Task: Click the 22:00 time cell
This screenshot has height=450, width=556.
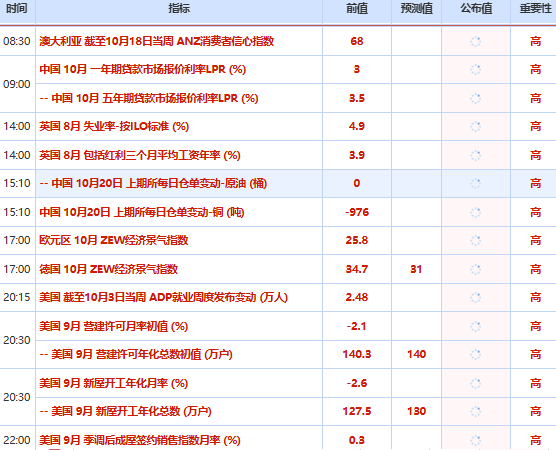Action: (17, 440)
